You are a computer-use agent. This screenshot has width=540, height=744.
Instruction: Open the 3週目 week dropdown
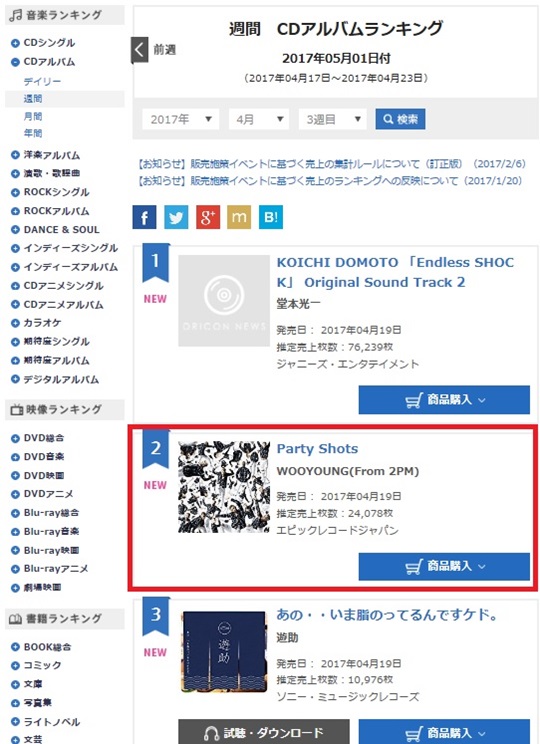332,119
